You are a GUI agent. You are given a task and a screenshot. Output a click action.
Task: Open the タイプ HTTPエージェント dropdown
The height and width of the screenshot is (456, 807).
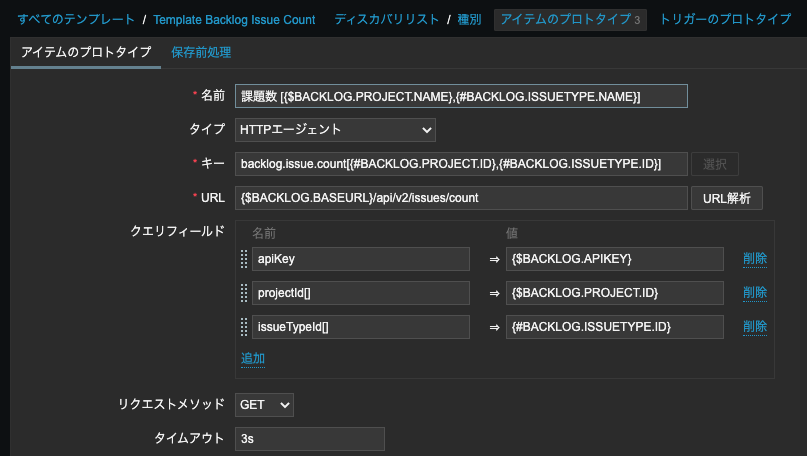(335, 130)
